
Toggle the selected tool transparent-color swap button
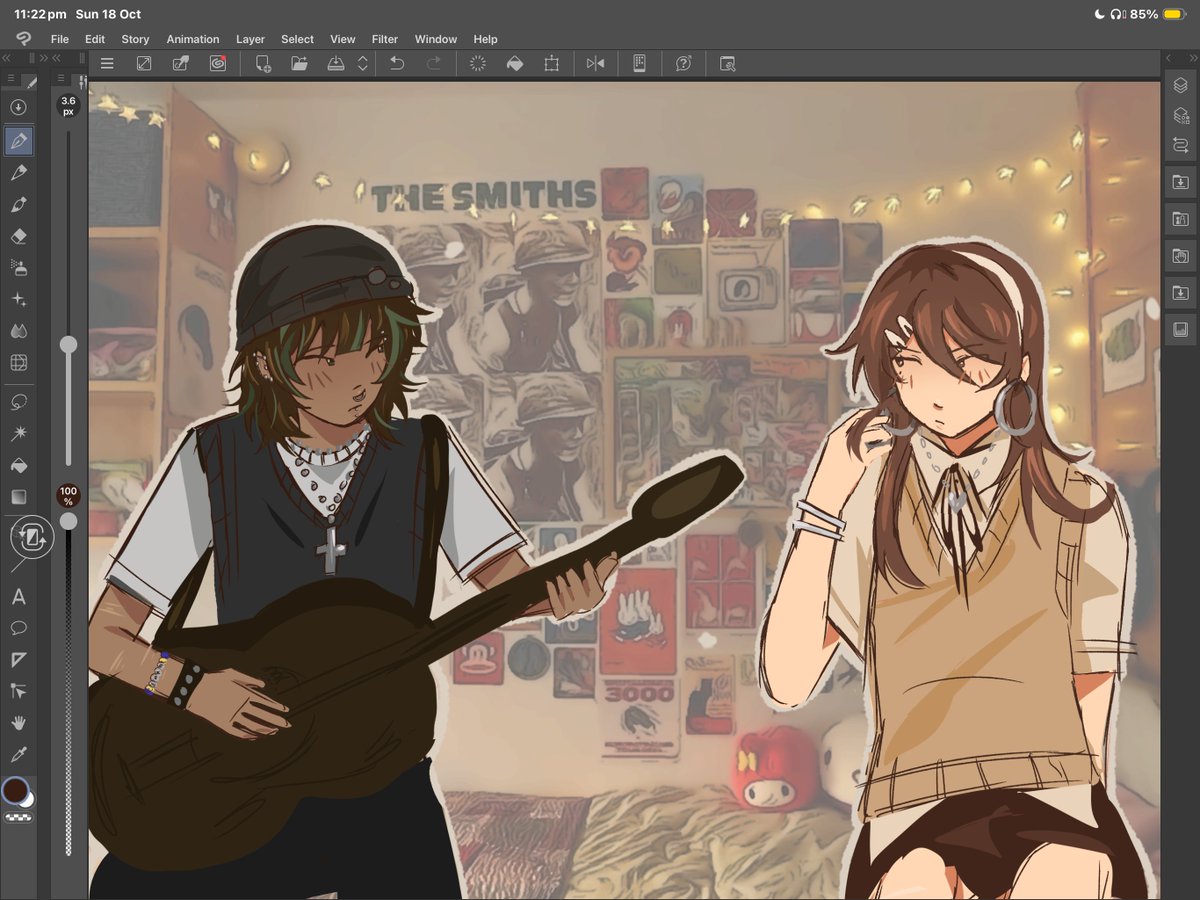click(31, 537)
